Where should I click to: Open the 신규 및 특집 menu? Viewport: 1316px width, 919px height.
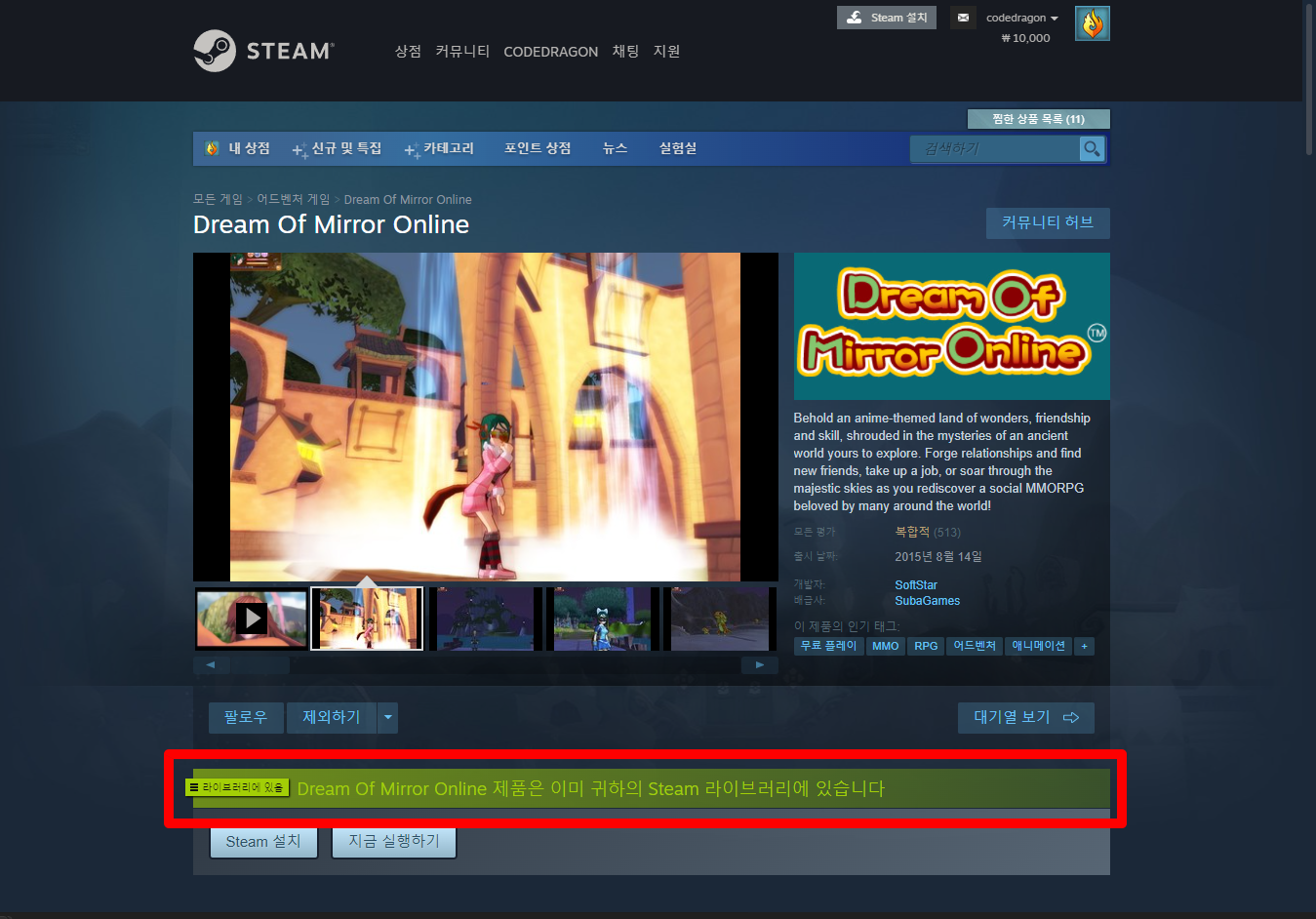338,148
